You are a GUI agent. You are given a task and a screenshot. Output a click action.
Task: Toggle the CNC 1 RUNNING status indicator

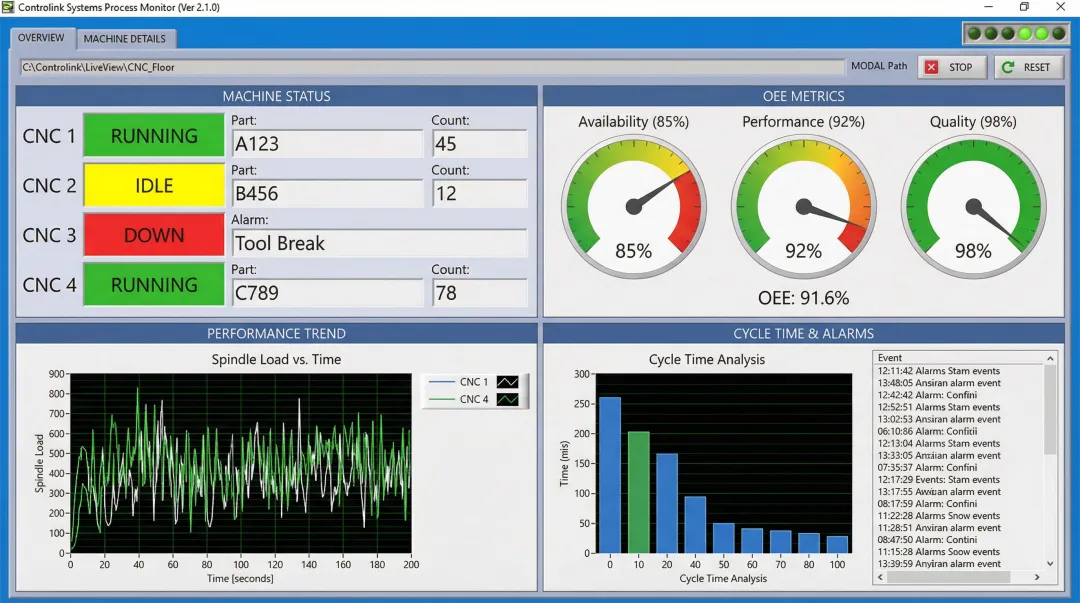(x=153, y=135)
